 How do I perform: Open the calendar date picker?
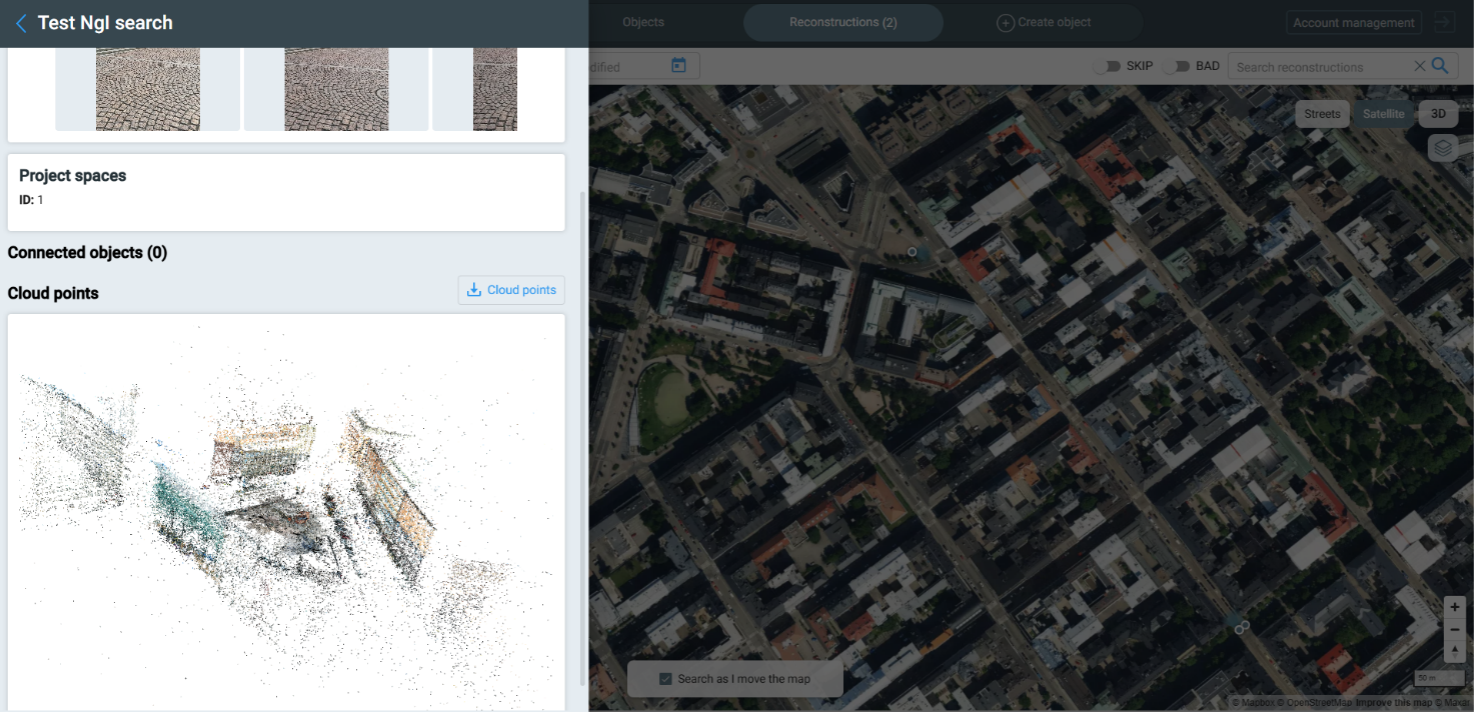click(x=679, y=66)
